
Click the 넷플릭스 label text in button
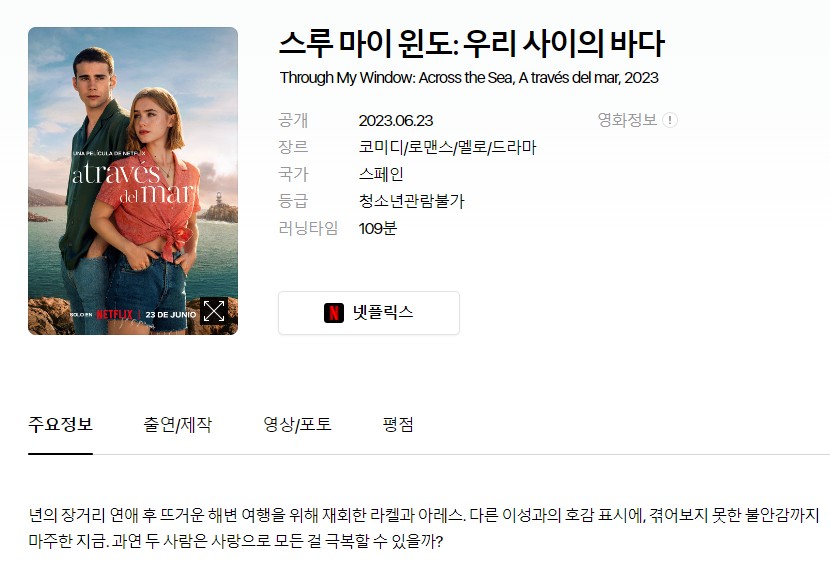pyautogui.click(x=383, y=312)
